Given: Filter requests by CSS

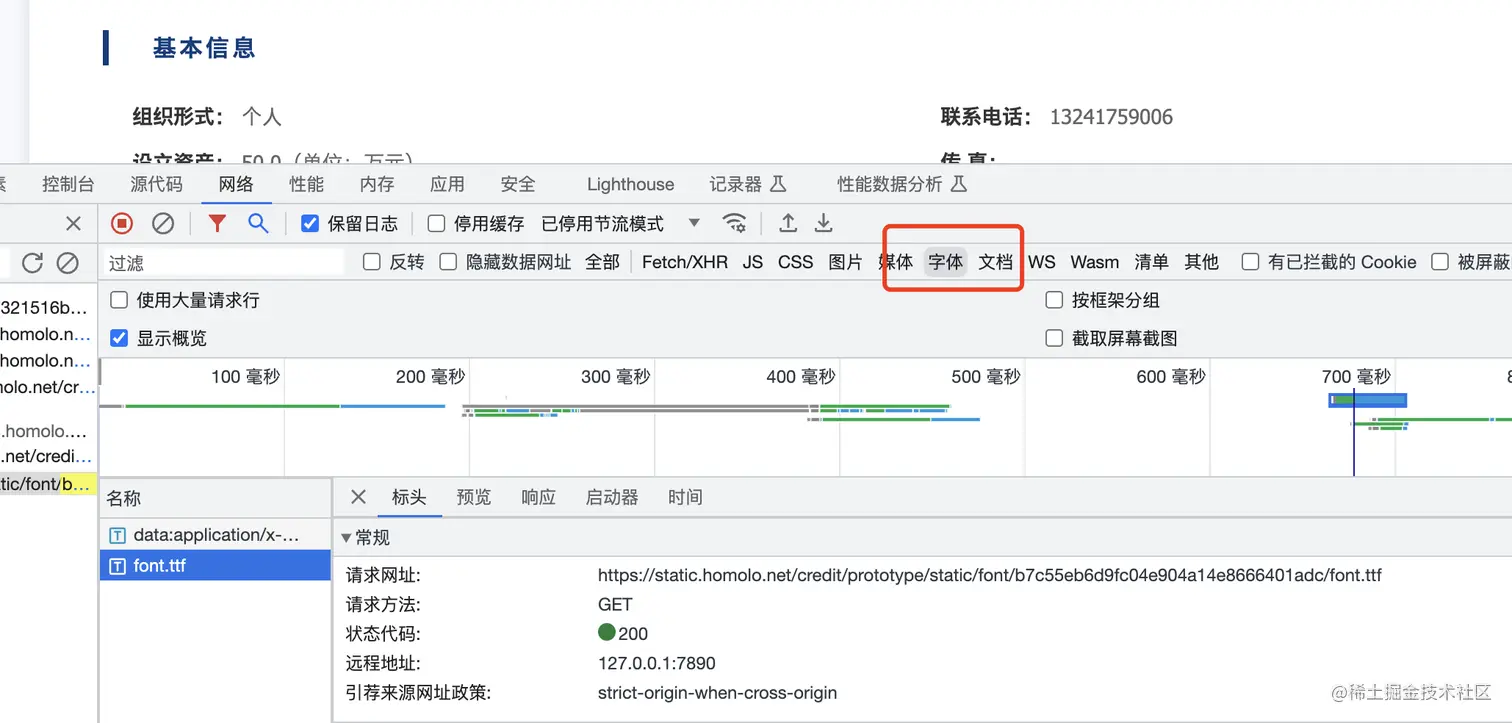Looking at the screenshot, I should point(796,262).
